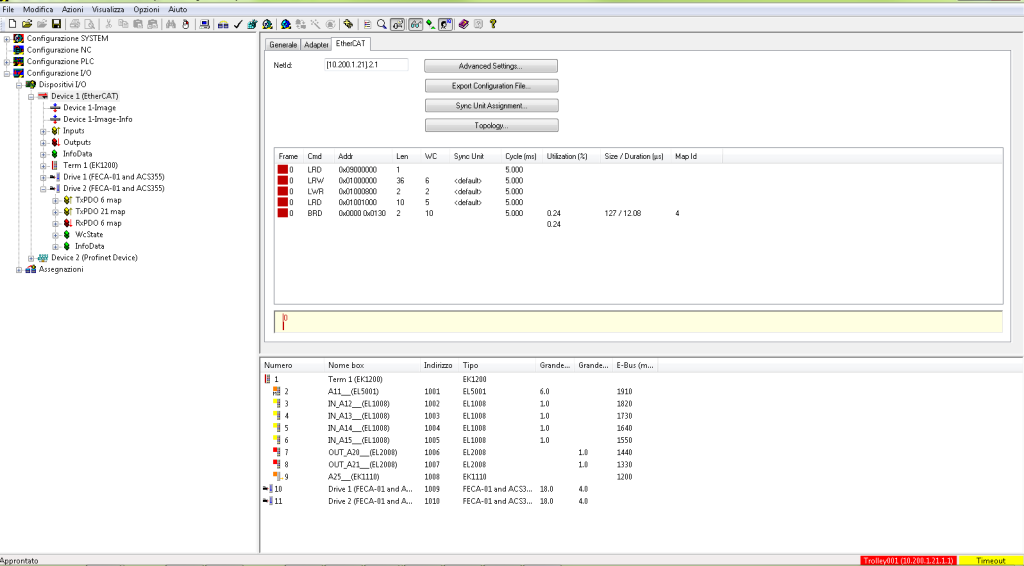
Task: Open the Visualizza menu
Action: 108,9
